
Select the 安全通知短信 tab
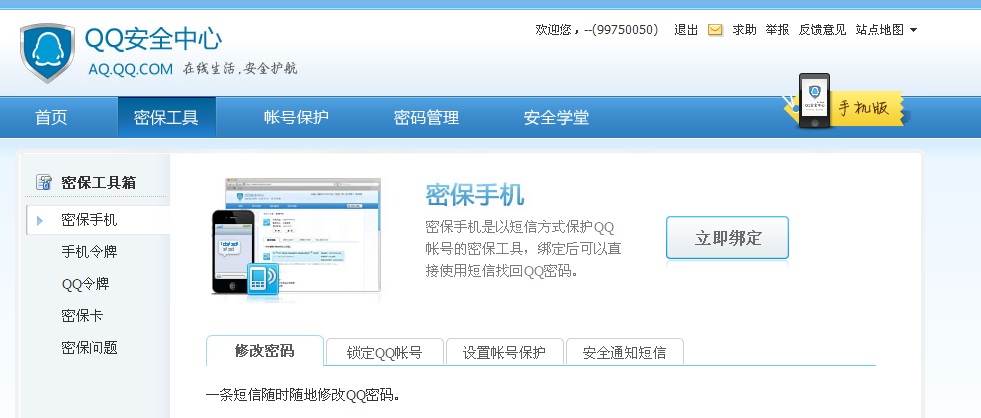click(x=624, y=352)
